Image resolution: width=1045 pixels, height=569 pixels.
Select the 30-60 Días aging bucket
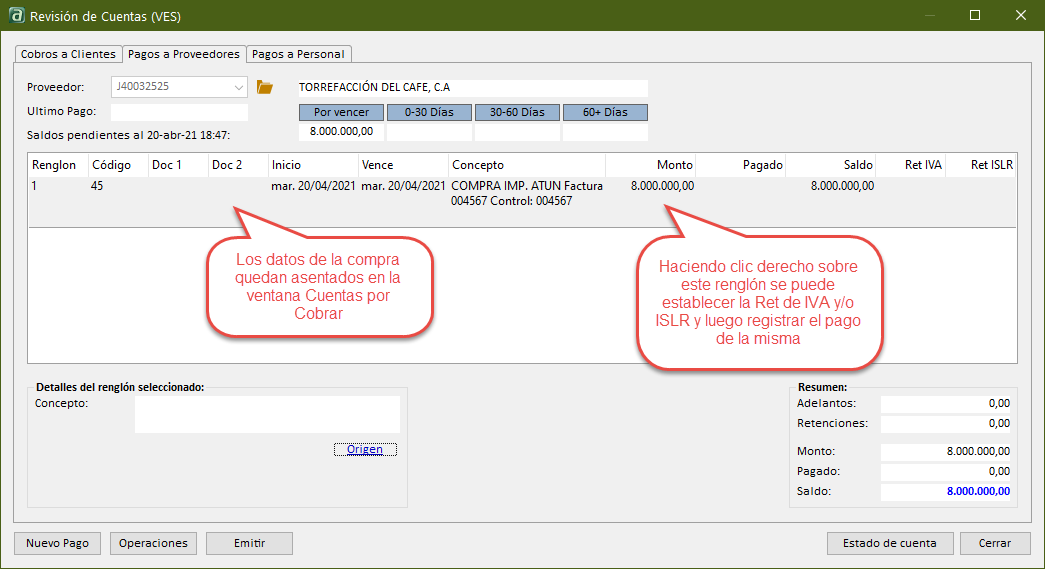coord(517,112)
